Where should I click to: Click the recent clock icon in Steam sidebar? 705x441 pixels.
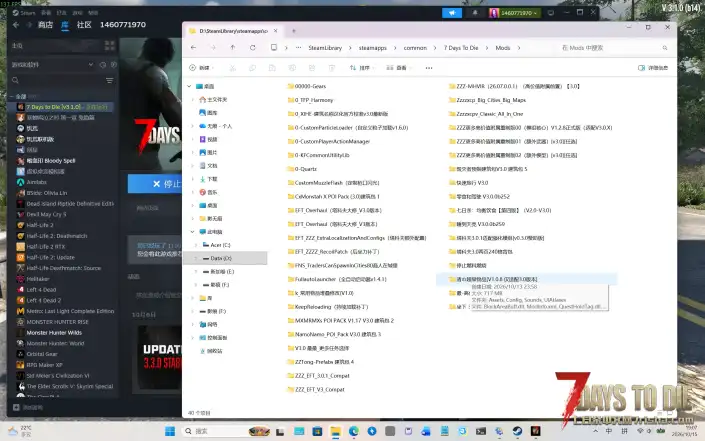pos(103,65)
